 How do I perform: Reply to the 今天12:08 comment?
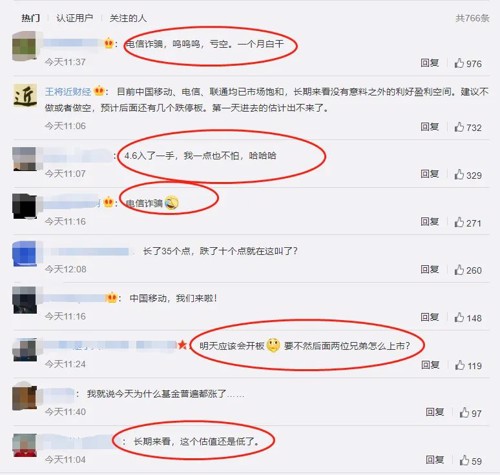pos(429,269)
